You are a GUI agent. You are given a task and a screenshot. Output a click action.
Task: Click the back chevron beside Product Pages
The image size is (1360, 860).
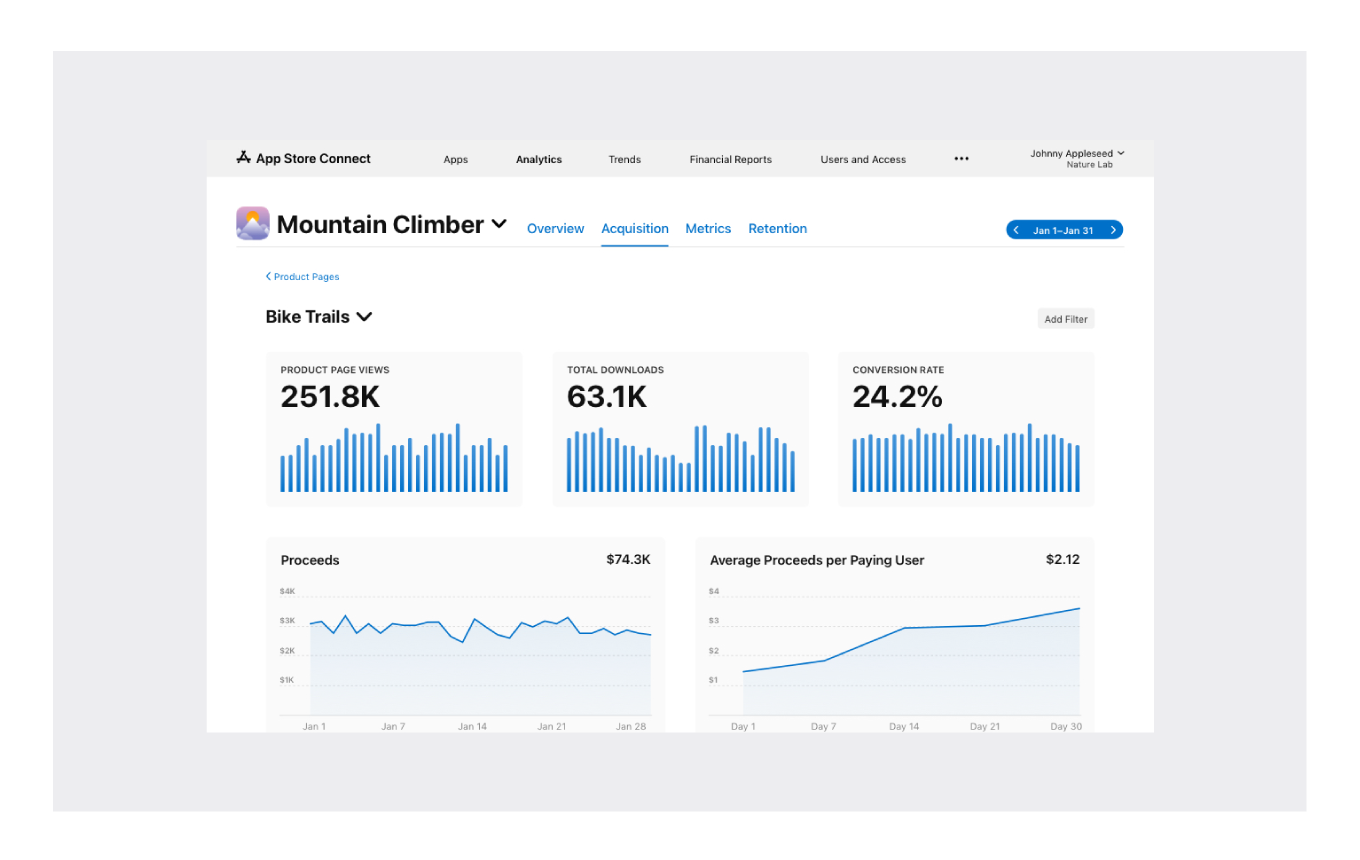pos(268,277)
